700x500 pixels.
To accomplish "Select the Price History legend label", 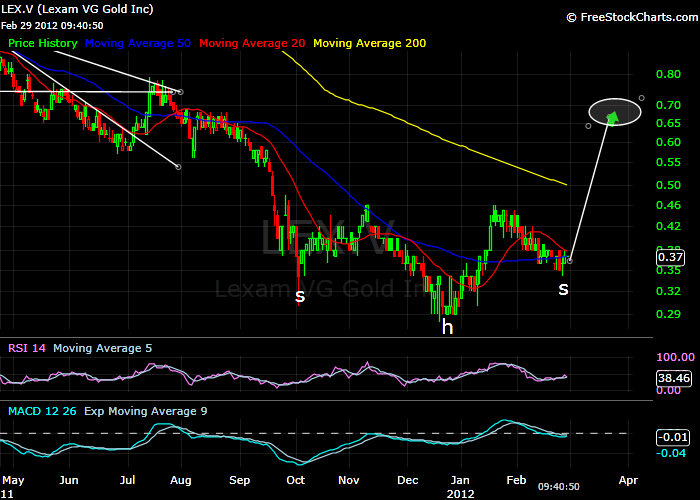I will [43, 43].
